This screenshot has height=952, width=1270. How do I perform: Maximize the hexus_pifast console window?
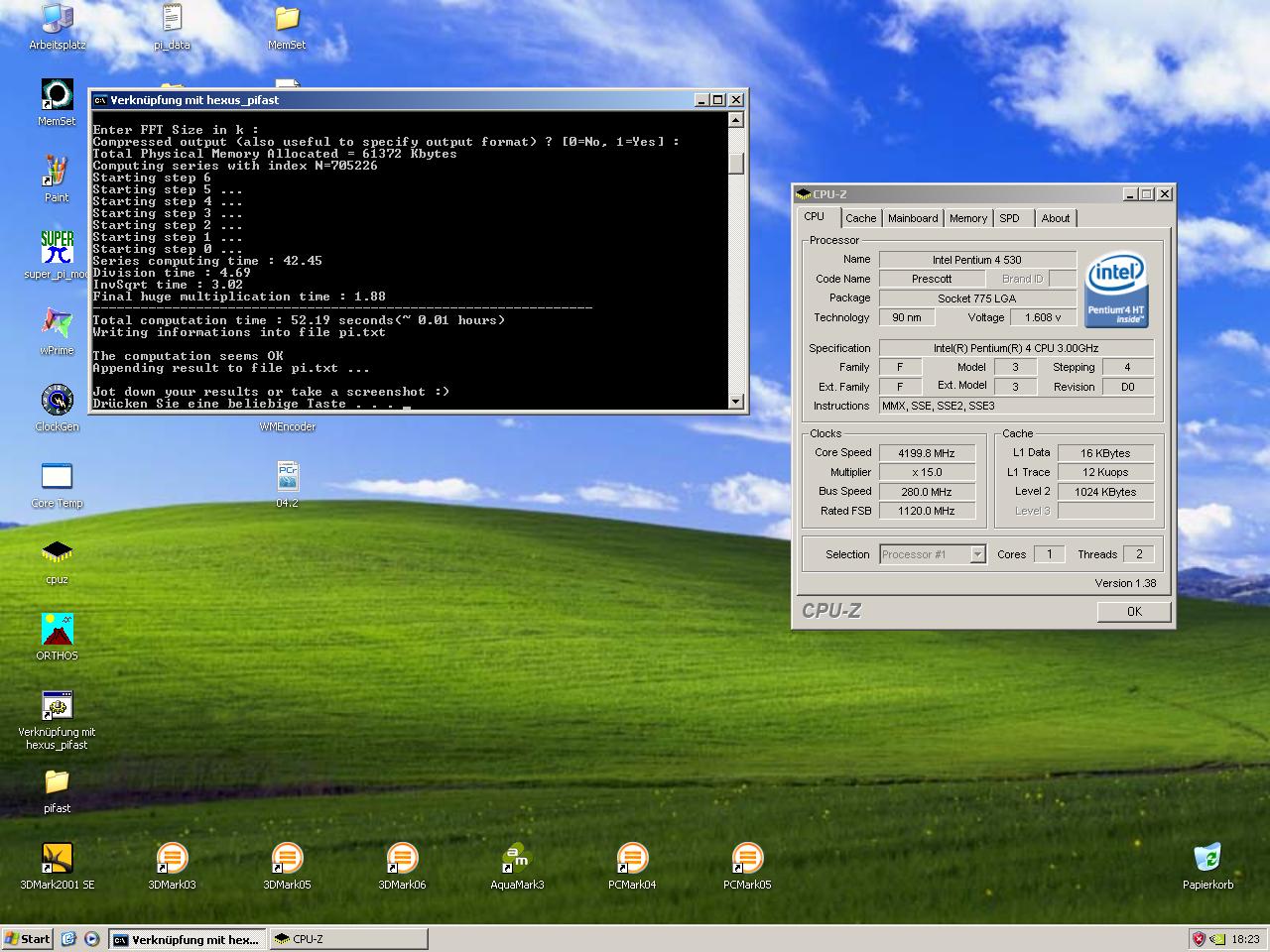click(x=718, y=100)
